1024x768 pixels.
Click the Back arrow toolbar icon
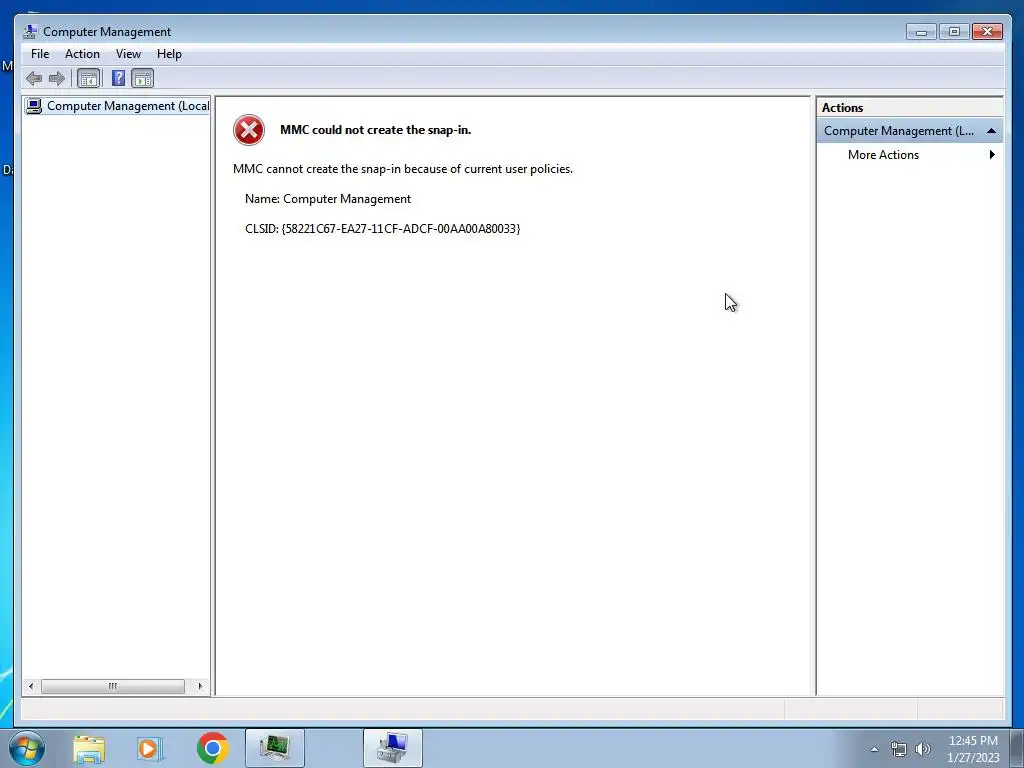tap(34, 79)
